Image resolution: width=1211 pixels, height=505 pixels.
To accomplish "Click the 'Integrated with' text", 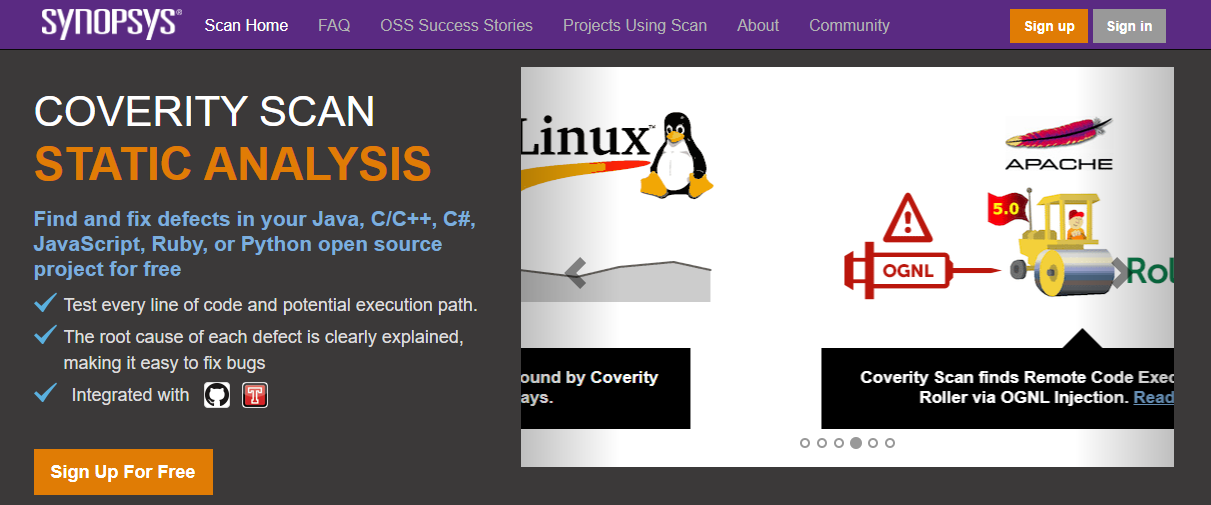I will 130,395.
